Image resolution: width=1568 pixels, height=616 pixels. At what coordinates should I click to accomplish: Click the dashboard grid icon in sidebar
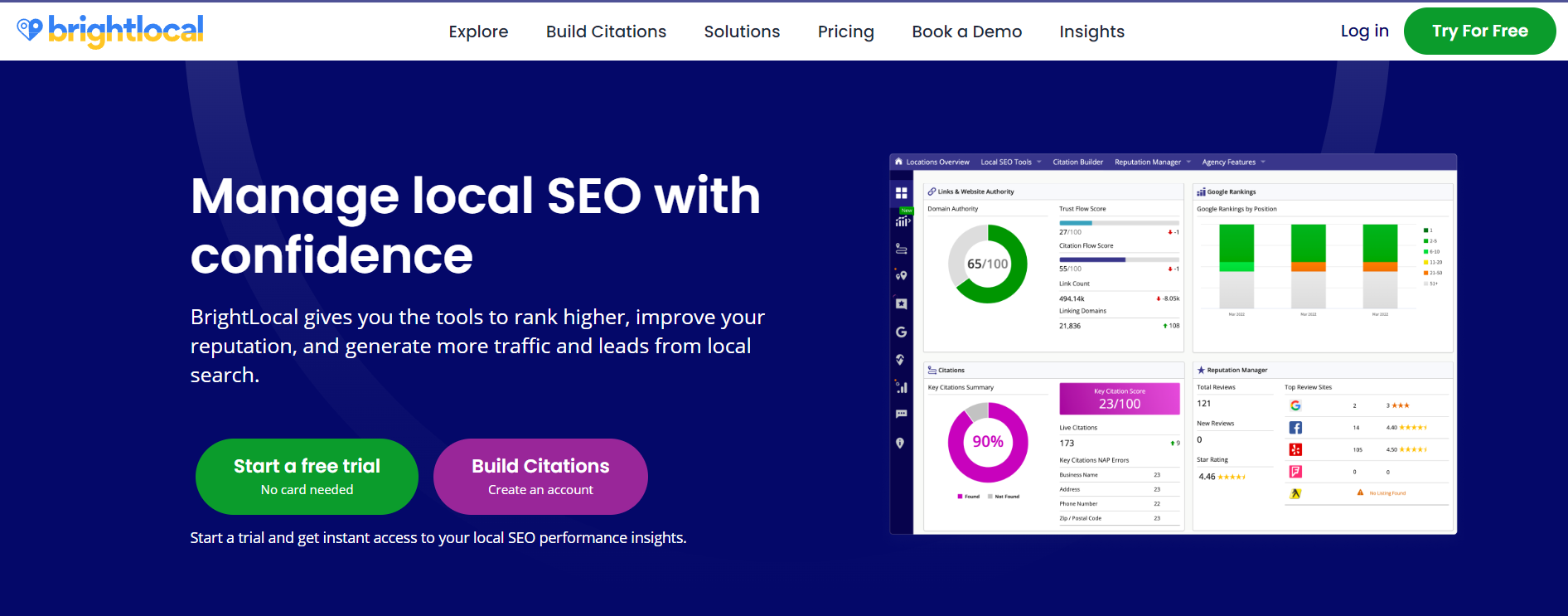click(x=901, y=193)
